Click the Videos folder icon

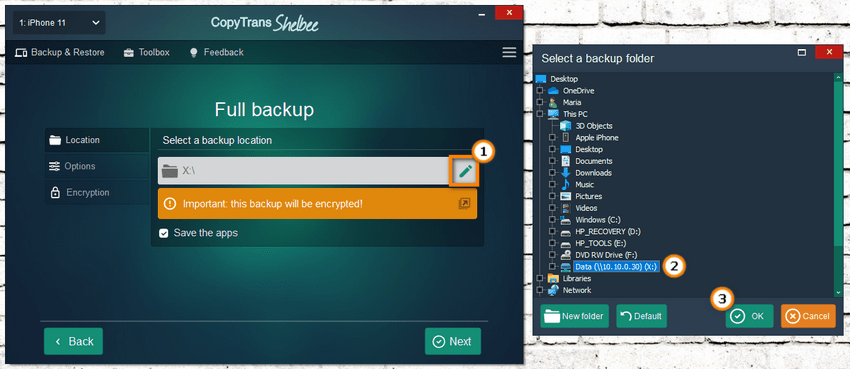point(566,208)
